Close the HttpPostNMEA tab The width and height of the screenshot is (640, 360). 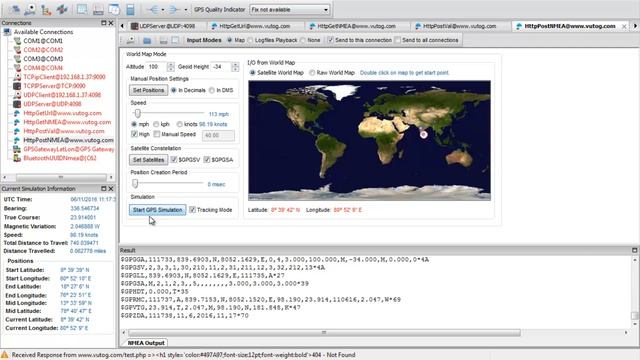coord(624,26)
